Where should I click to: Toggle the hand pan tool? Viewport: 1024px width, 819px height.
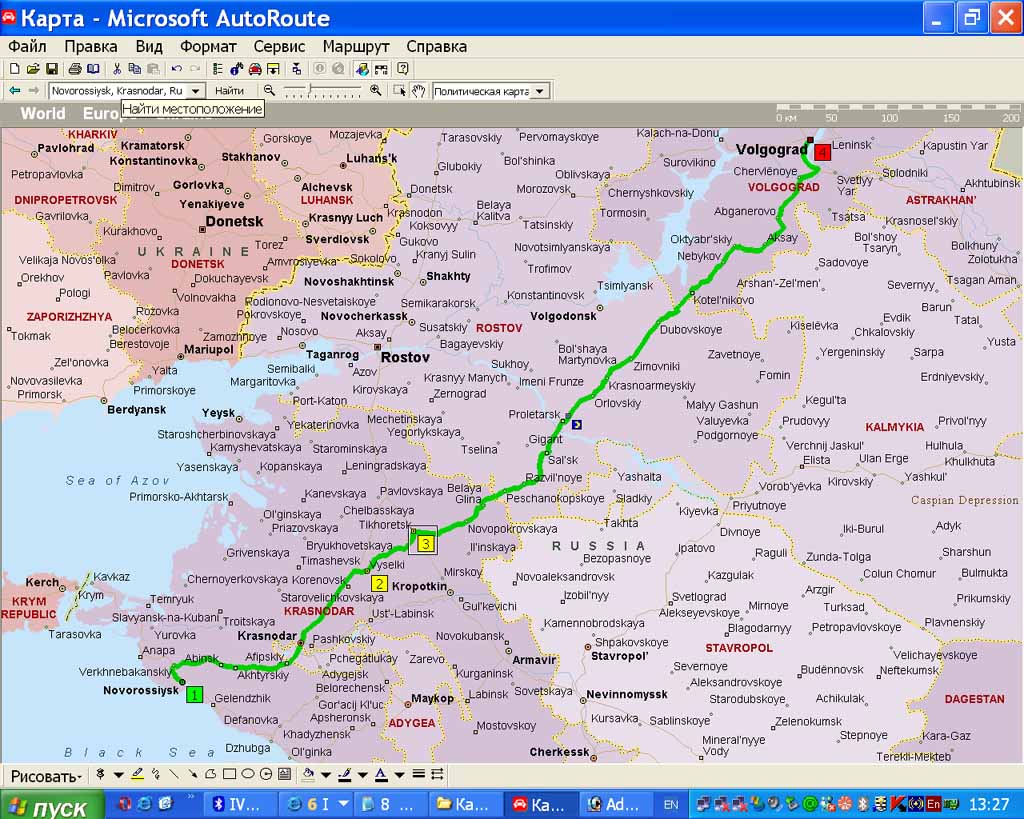pos(418,91)
